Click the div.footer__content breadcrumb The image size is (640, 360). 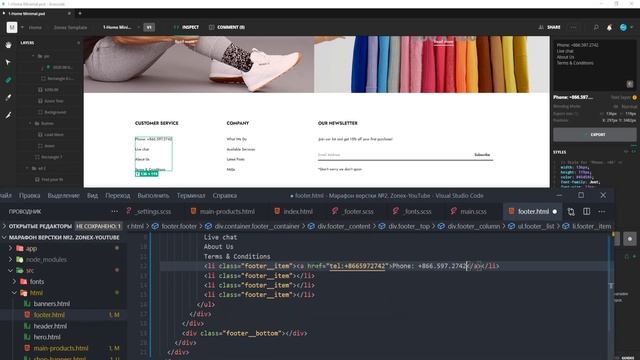pyautogui.click(x=344, y=226)
